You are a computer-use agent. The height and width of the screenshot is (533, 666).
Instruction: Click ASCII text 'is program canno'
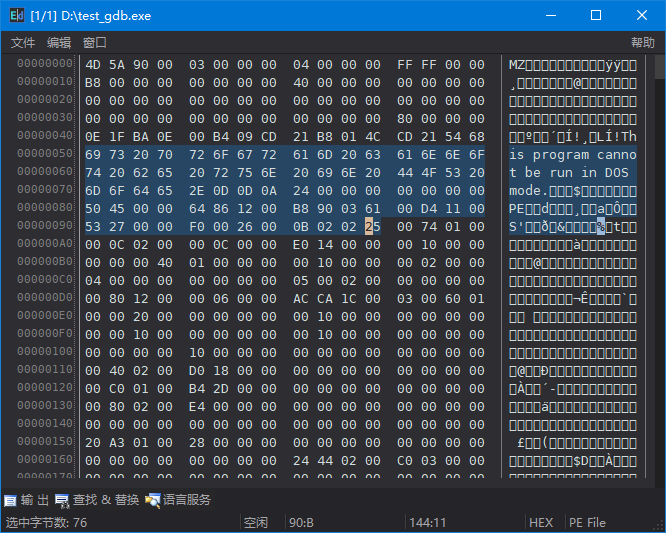573,155
